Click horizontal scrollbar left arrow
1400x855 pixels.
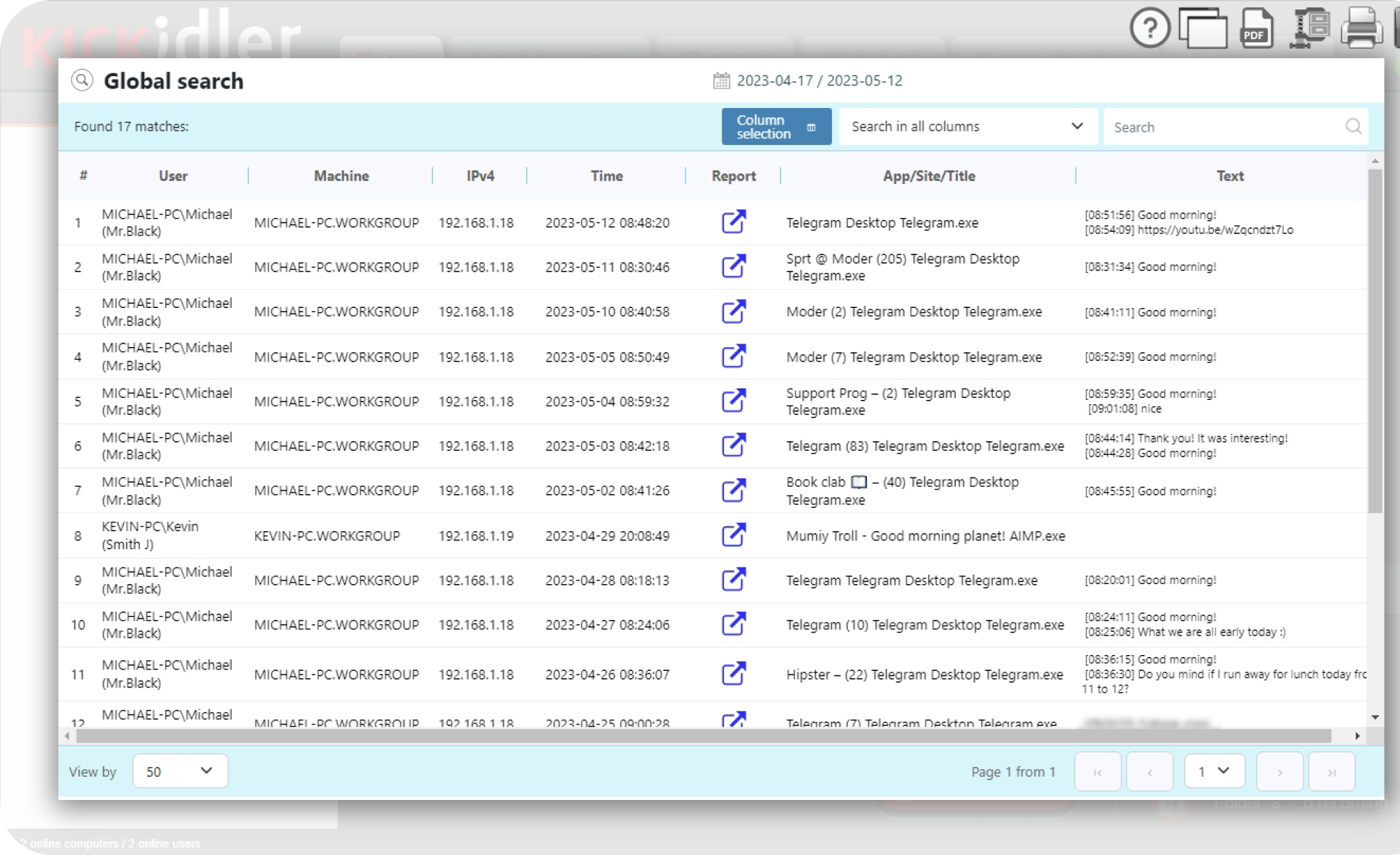(67, 735)
